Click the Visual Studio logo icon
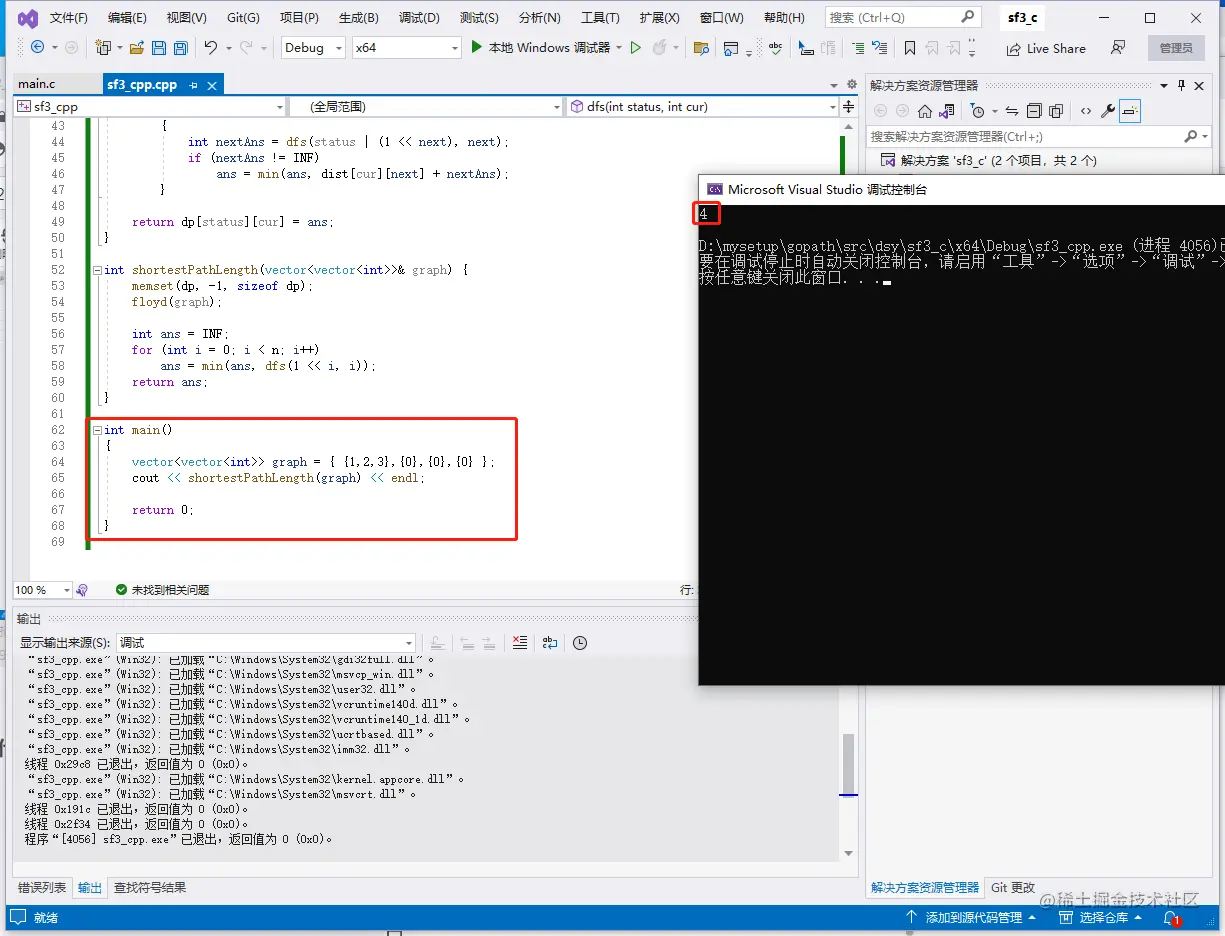Viewport: 1225px width, 936px height. point(28,18)
